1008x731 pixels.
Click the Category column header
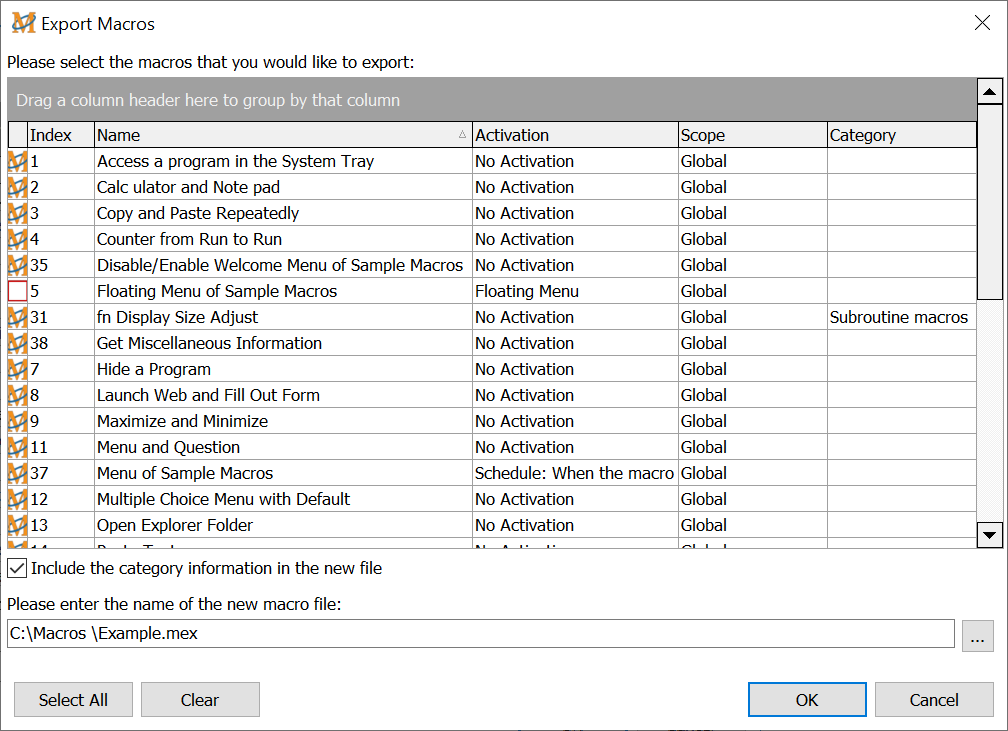[900, 135]
